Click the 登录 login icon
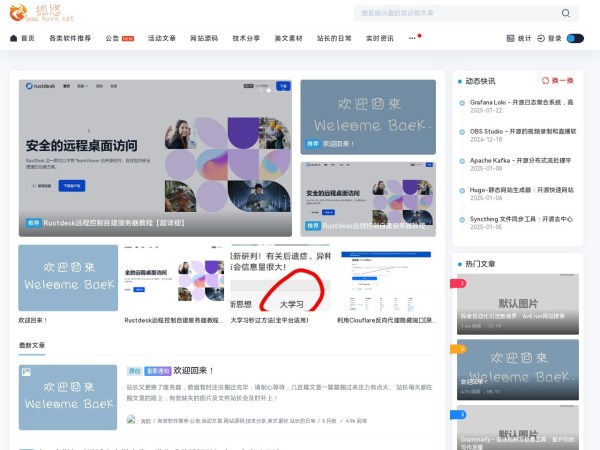The width and height of the screenshot is (600, 450). [x=542, y=38]
